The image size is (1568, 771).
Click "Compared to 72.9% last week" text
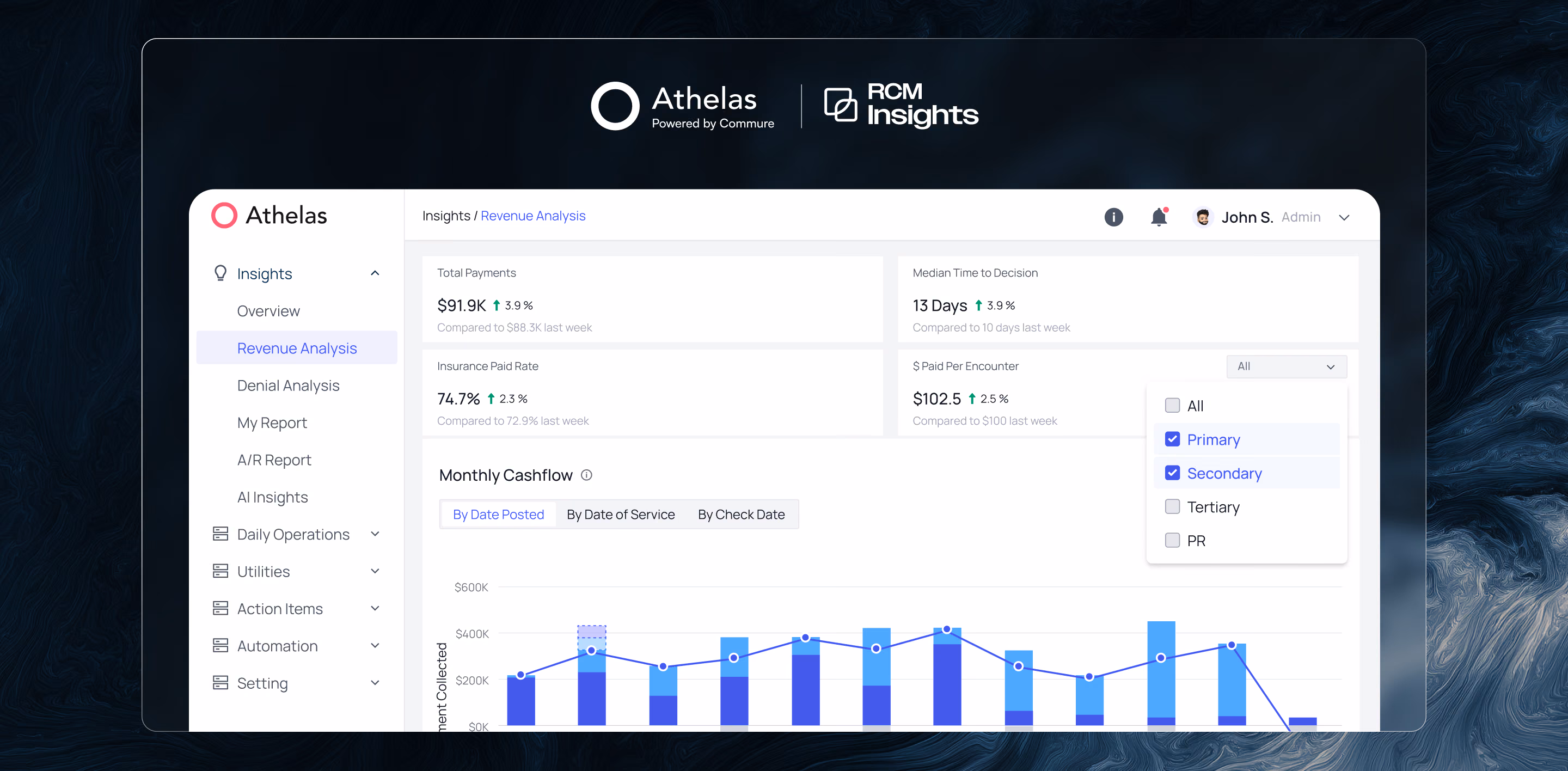click(x=512, y=420)
